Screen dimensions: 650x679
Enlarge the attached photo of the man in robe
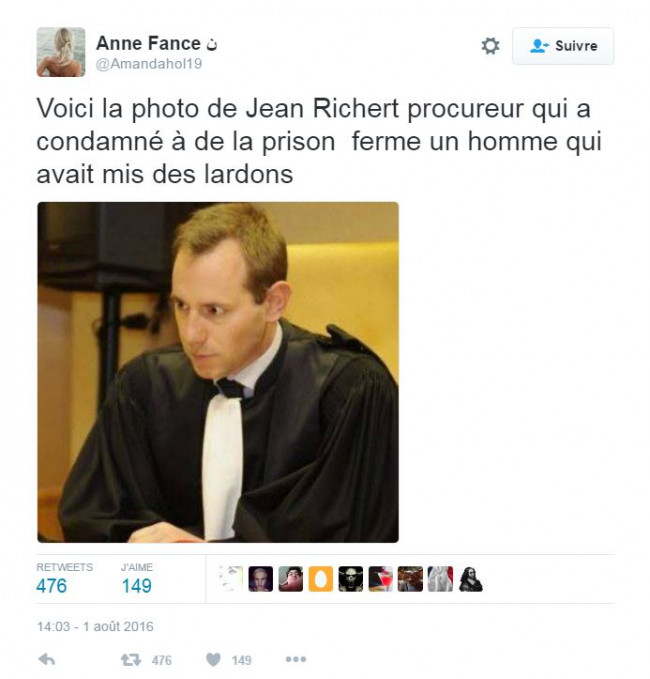pyautogui.click(x=218, y=372)
